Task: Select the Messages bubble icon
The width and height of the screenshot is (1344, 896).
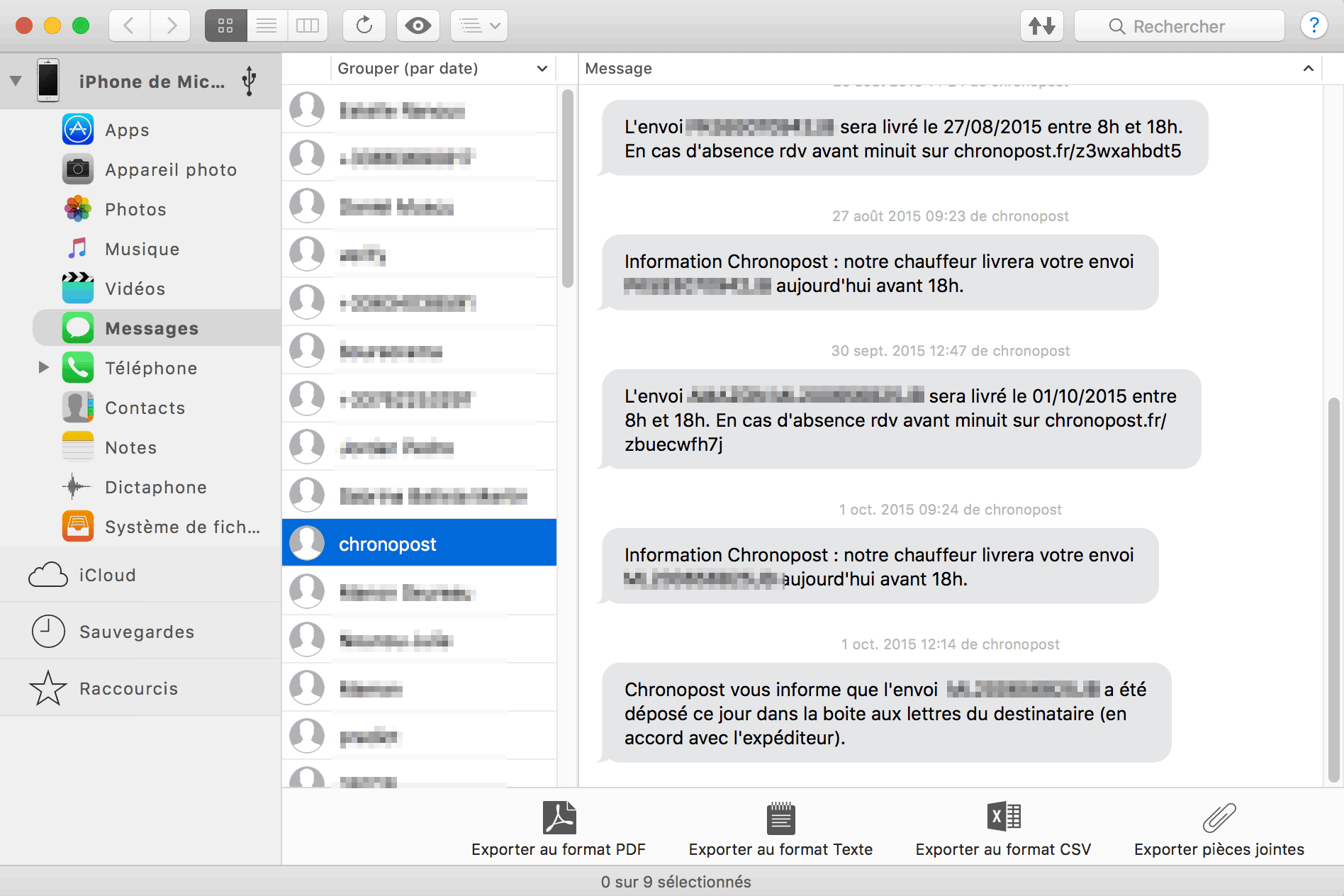Action: 78,328
